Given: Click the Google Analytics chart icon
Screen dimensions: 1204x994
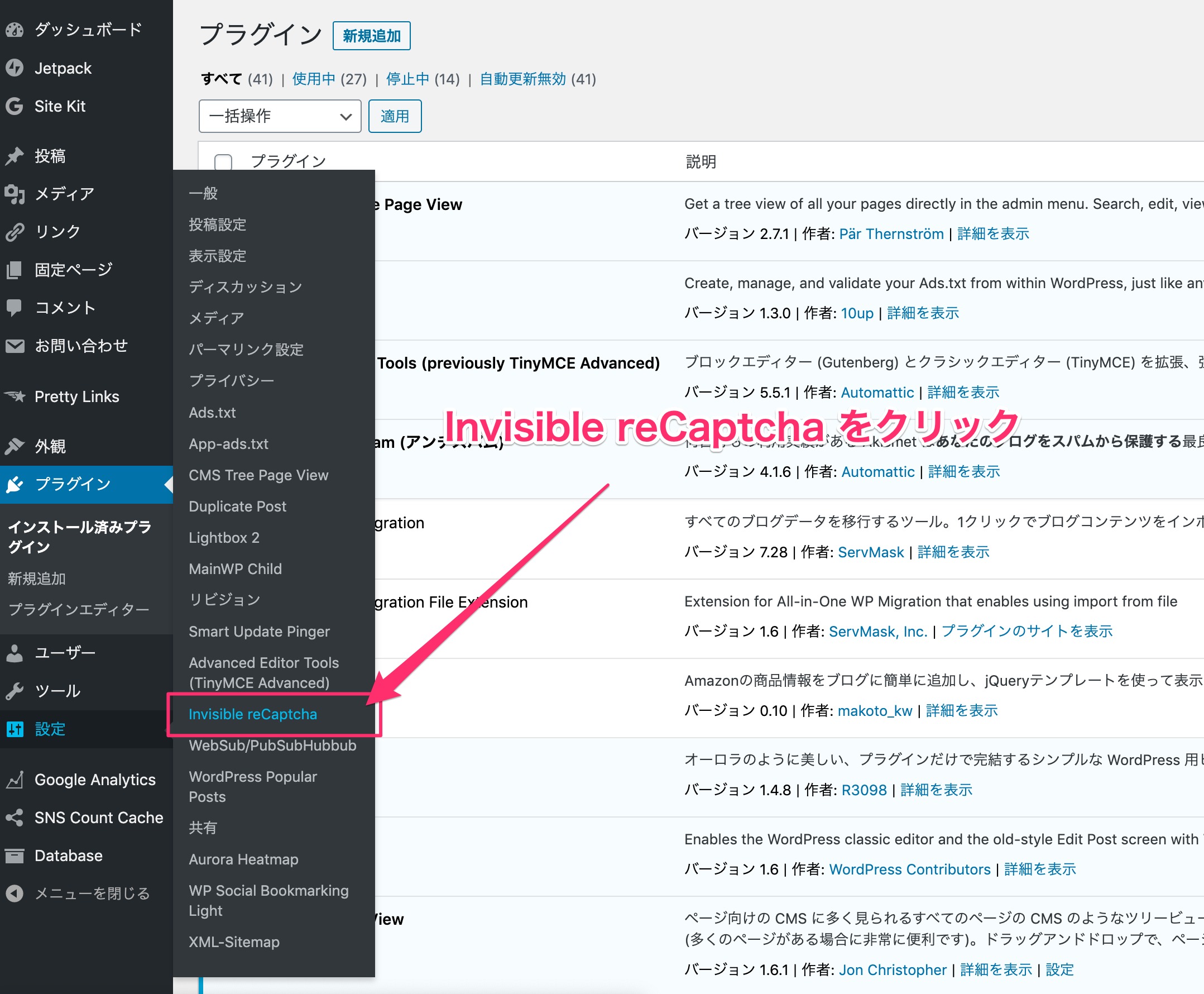Looking at the screenshot, I should (15, 779).
